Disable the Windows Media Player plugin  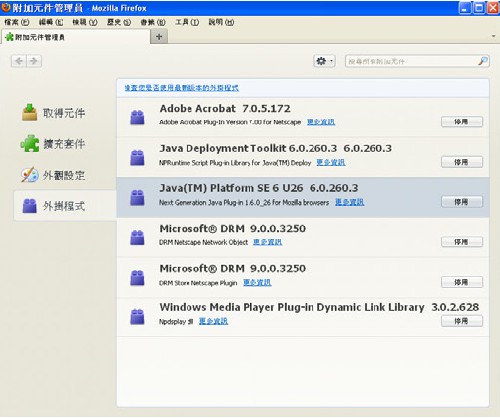(462, 321)
